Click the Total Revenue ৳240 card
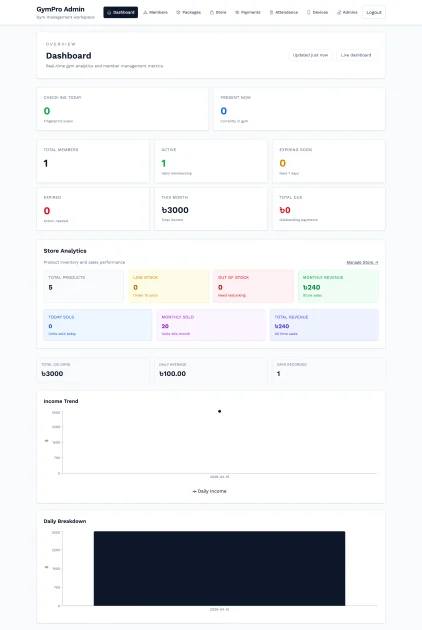 click(x=324, y=325)
